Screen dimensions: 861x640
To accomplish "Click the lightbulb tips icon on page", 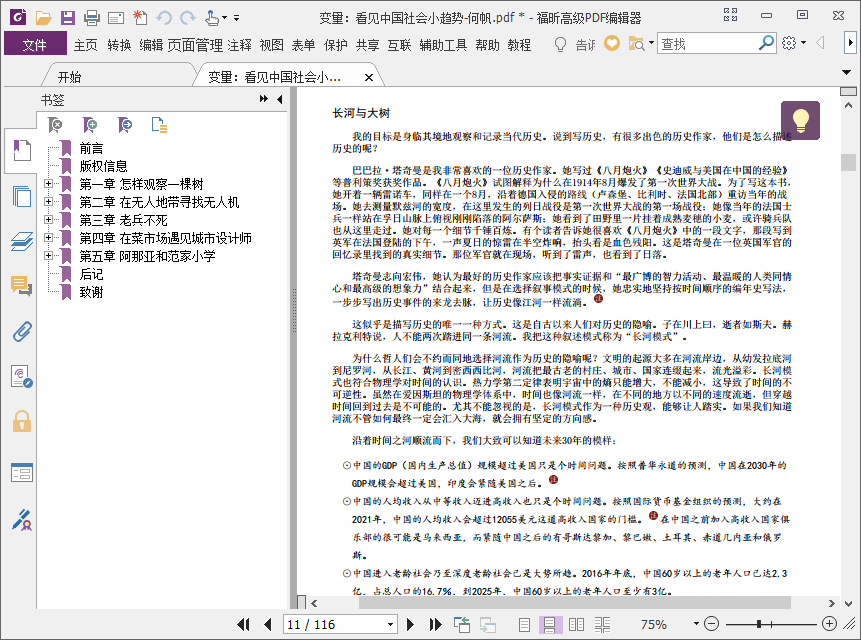I will click(800, 120).
